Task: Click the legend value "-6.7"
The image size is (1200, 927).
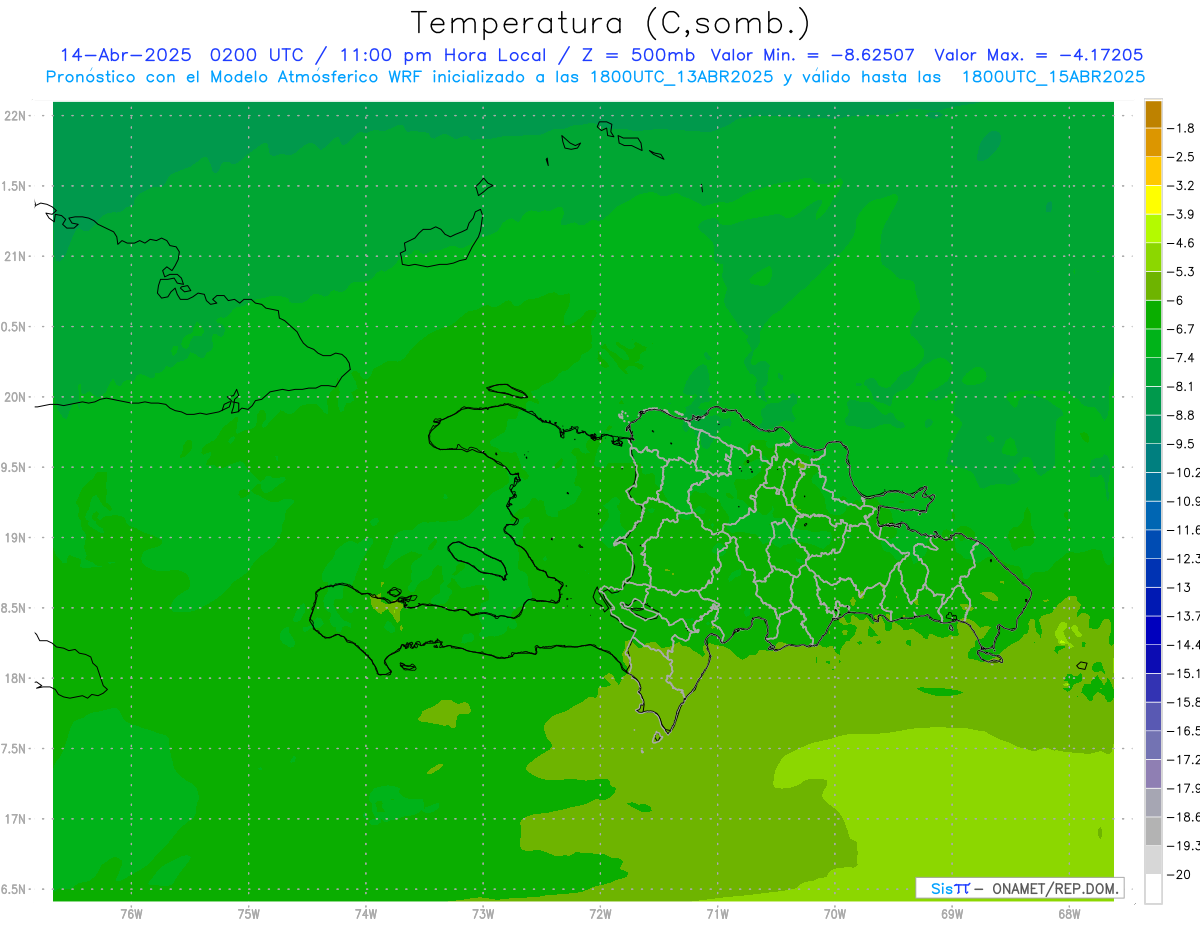Action: coord(1181,329)
